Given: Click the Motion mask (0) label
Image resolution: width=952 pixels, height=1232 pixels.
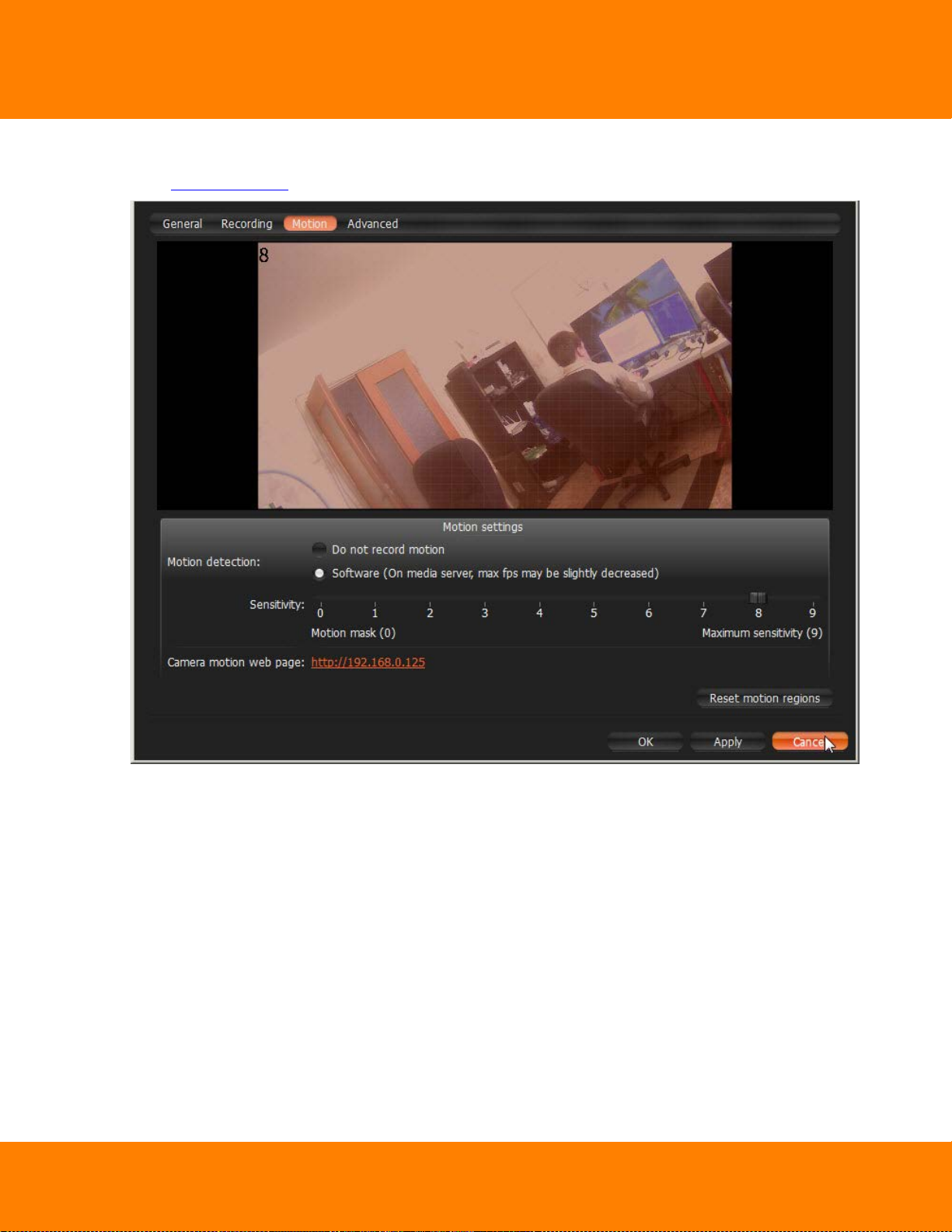Looking at the screenshot, I should click(x=354, y=633).
